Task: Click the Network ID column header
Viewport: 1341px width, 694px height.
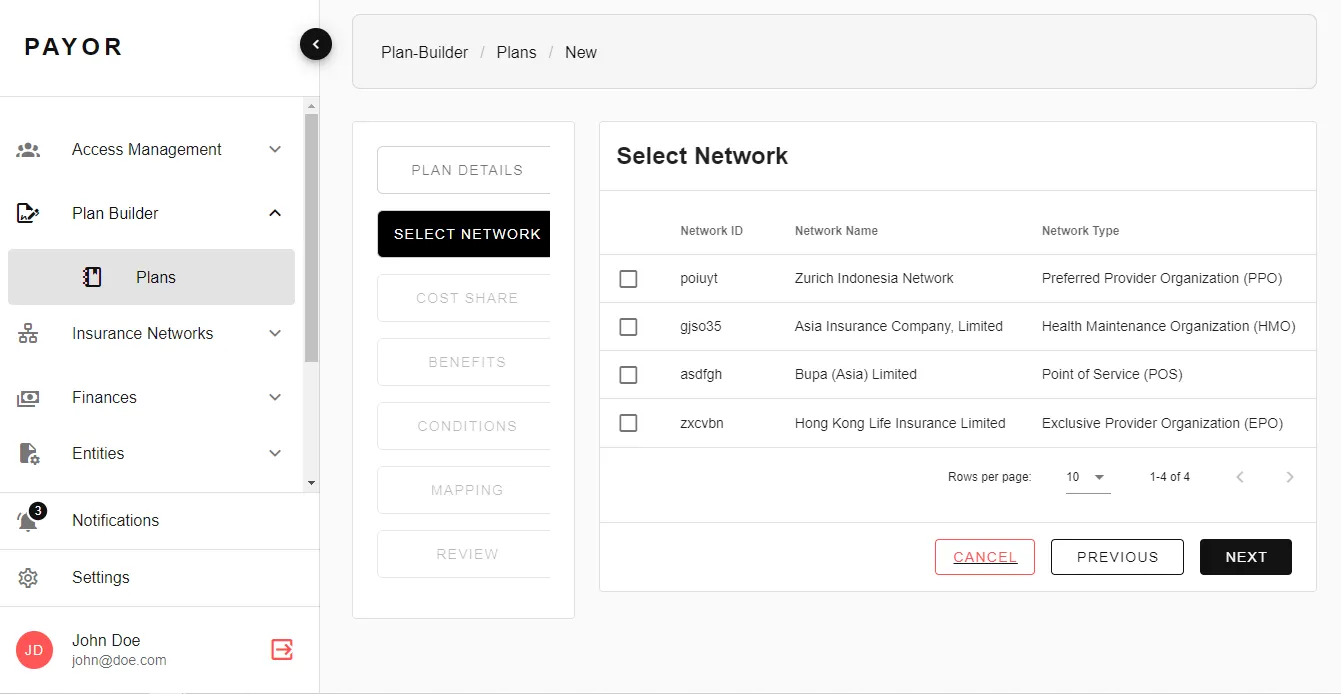Action: (x=711, y=231)
